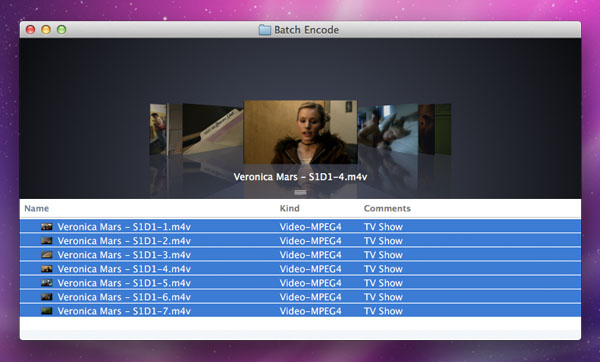Screen dimensions: 600x362
Task: Close the Batch Encode window
Action: pyautogui.click(x=30, y=29)
